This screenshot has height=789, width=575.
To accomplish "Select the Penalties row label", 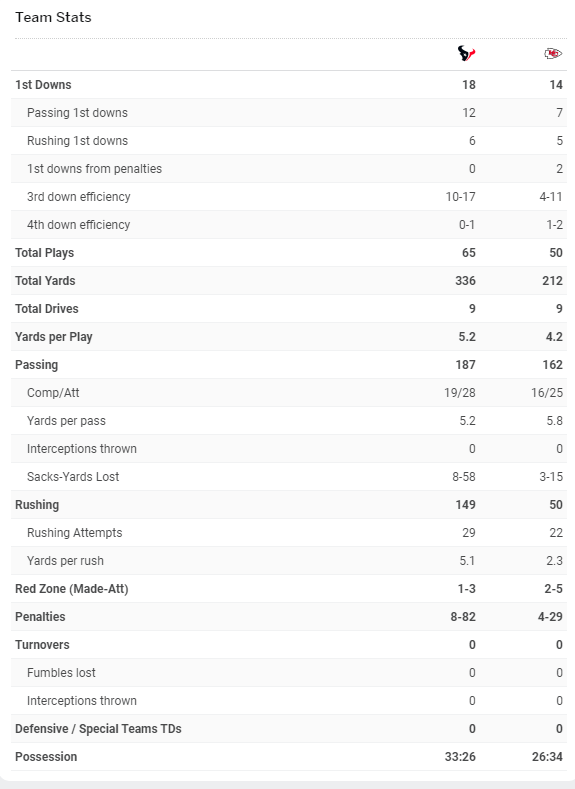I will [x=40, y=617].
